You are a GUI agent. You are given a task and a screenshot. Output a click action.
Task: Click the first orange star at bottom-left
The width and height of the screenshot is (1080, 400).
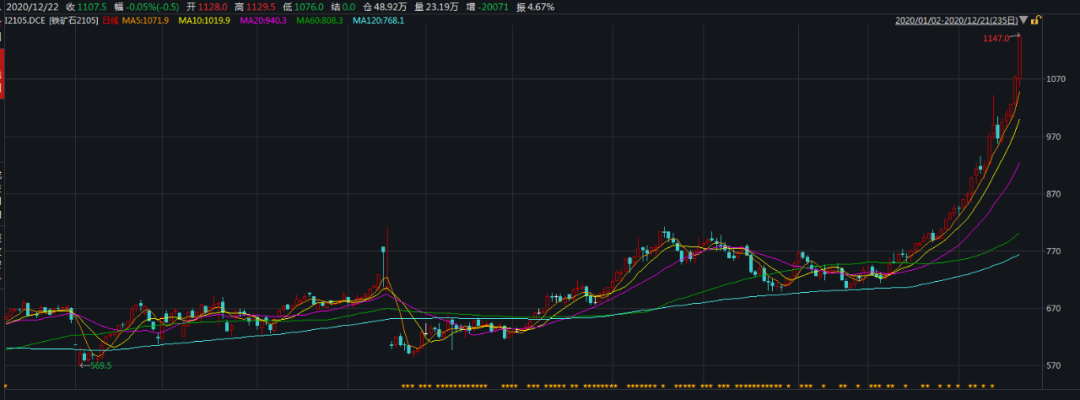tap(4, 385)
